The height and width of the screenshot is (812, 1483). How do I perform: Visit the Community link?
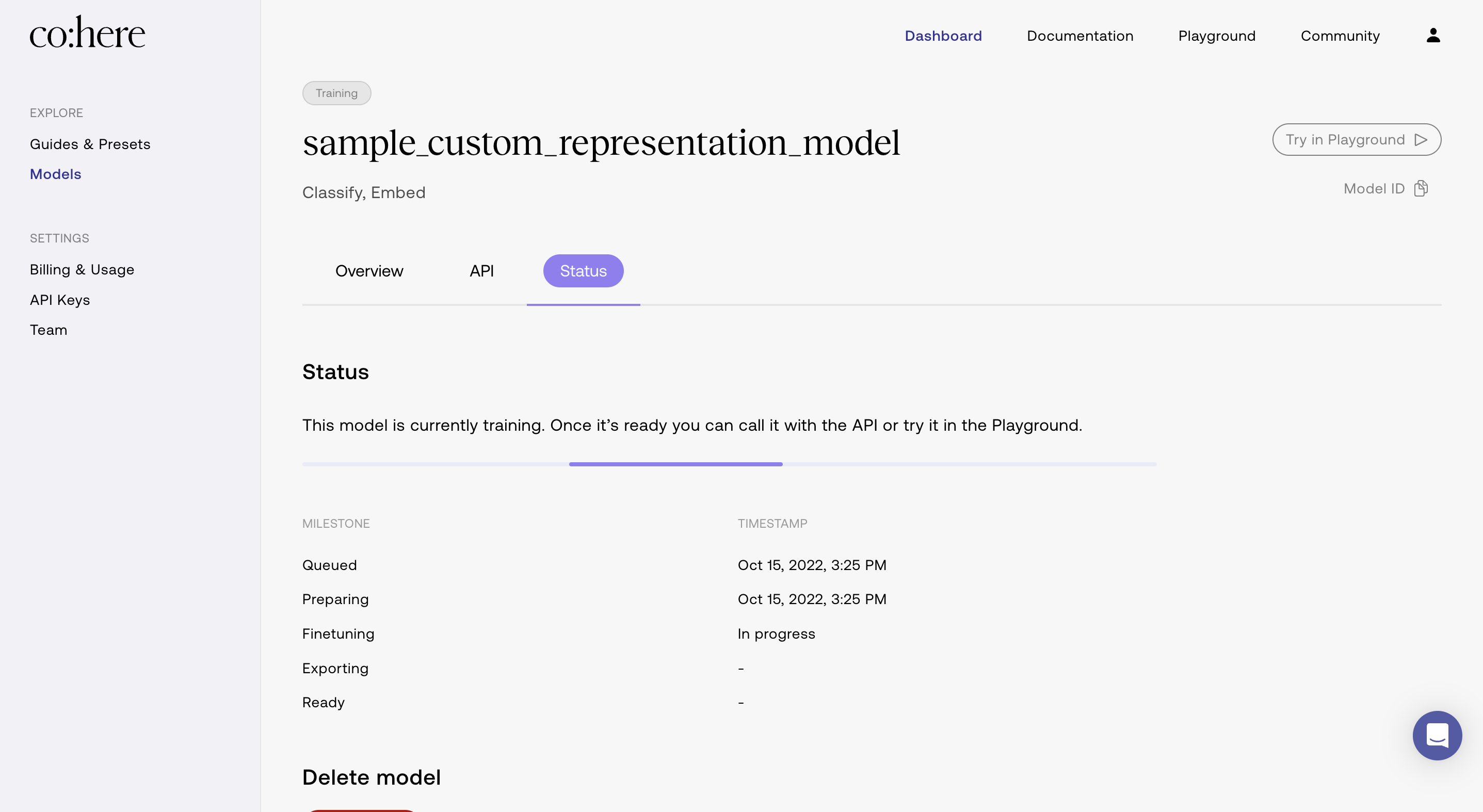1340,36
